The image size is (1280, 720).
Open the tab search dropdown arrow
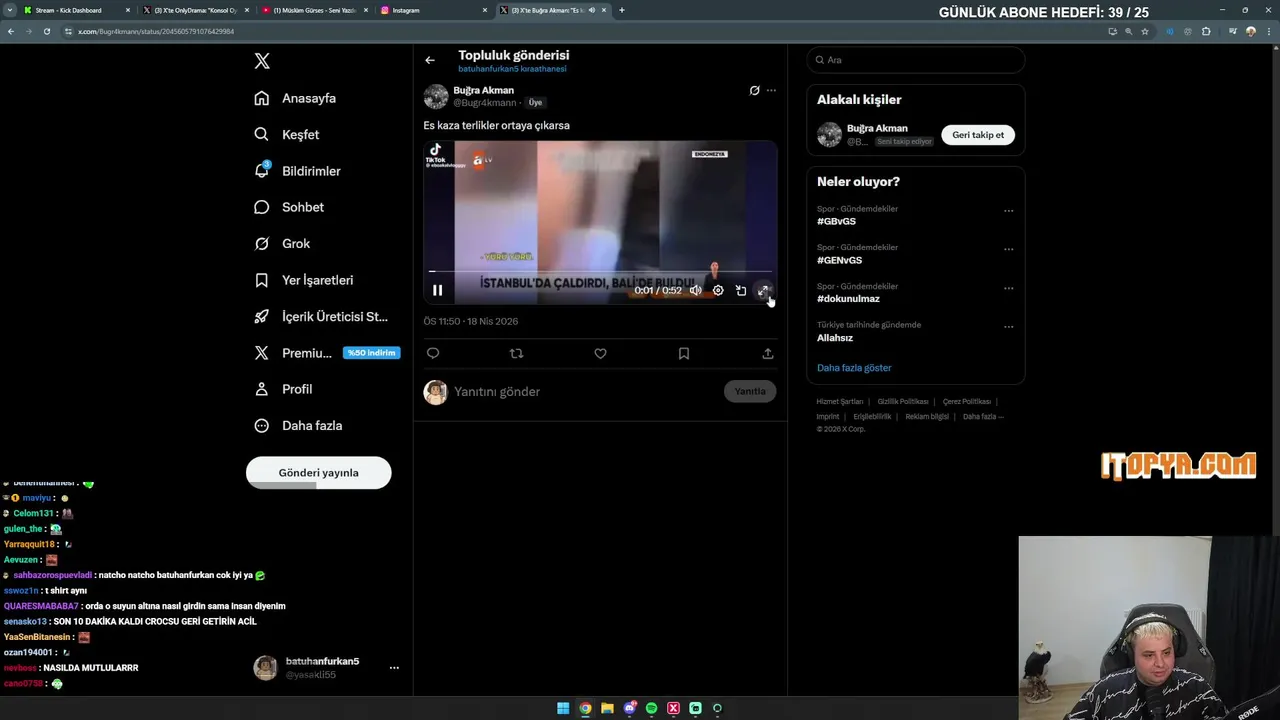9,10
